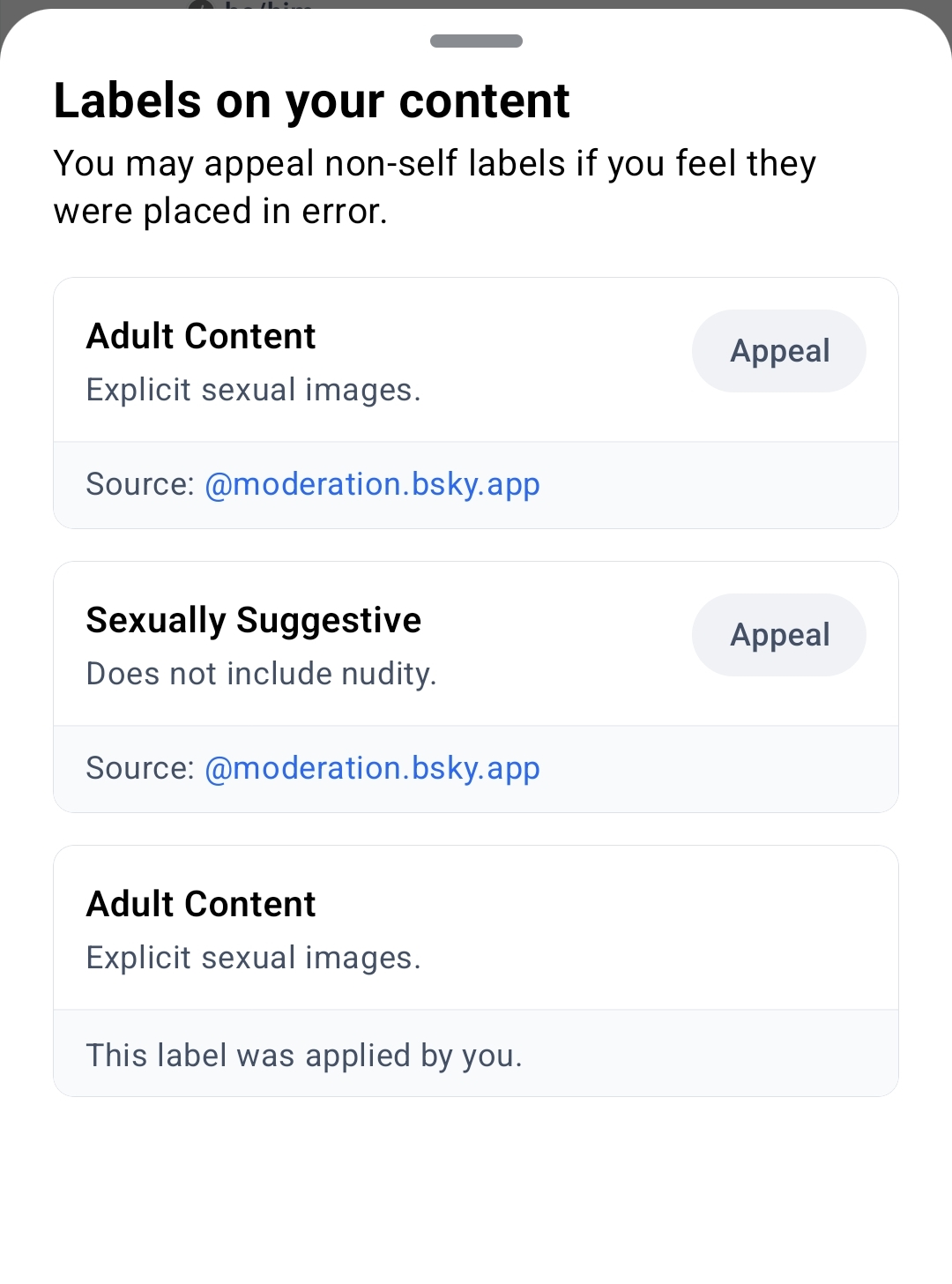The height and width of the screenshot is (1284, 952).
Task: Click 'This label was applied by you.' text
Action: coord(304,1056)
